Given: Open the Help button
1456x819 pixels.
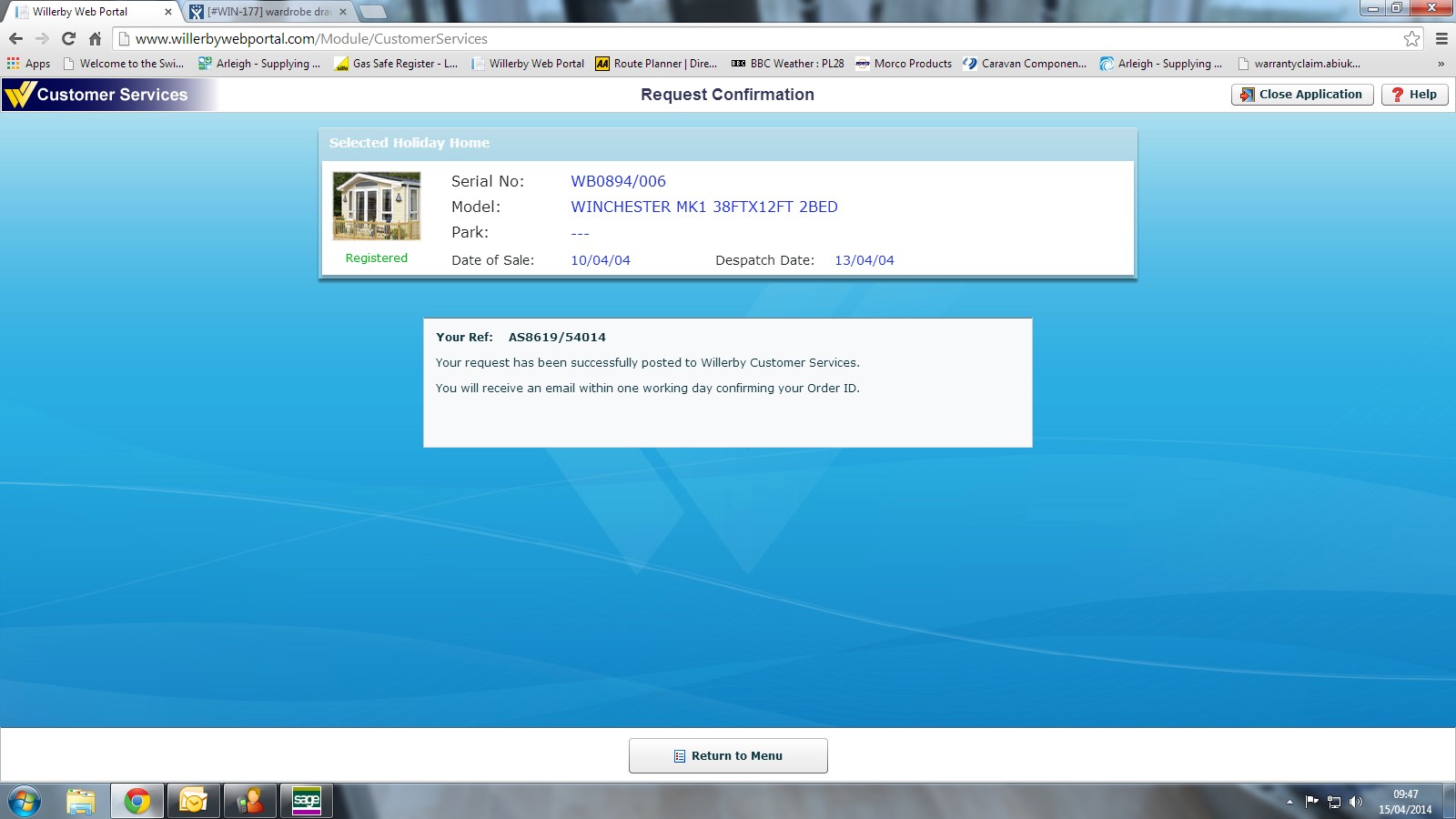Looking at the screenshot, I should tap(1414, 95).
